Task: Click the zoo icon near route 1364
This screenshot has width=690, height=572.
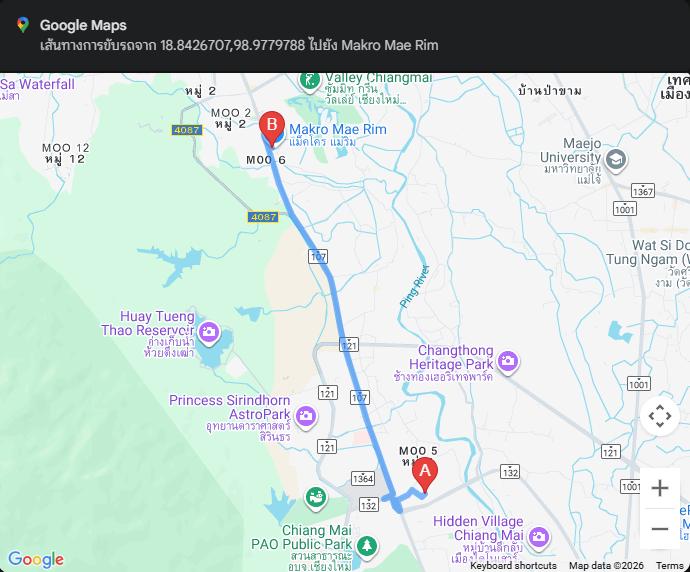Action: (x=316, y=499)
